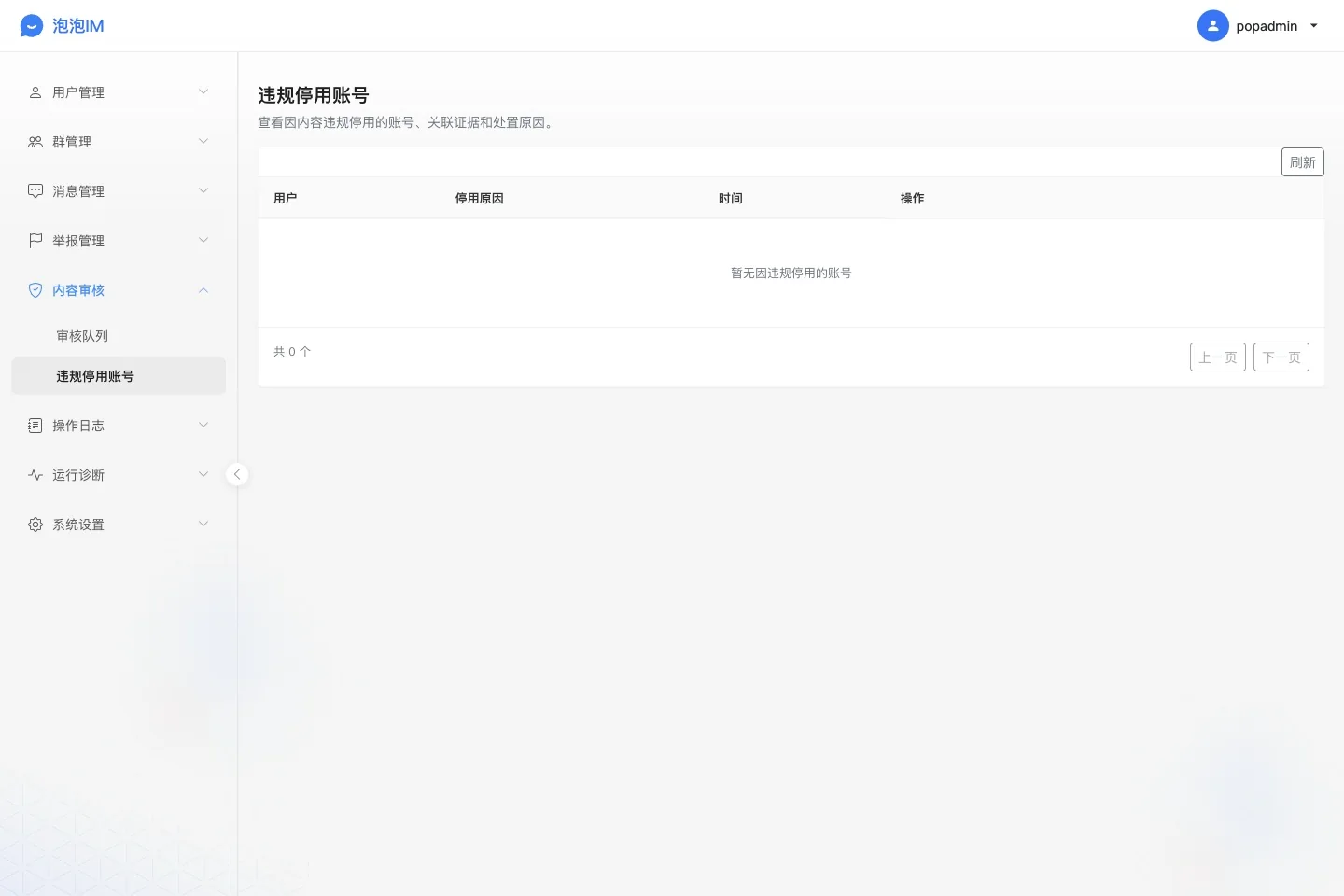Expand the 操作日志 chevron
This screenshot has height=896, width=1344.
tap(203, 425)
